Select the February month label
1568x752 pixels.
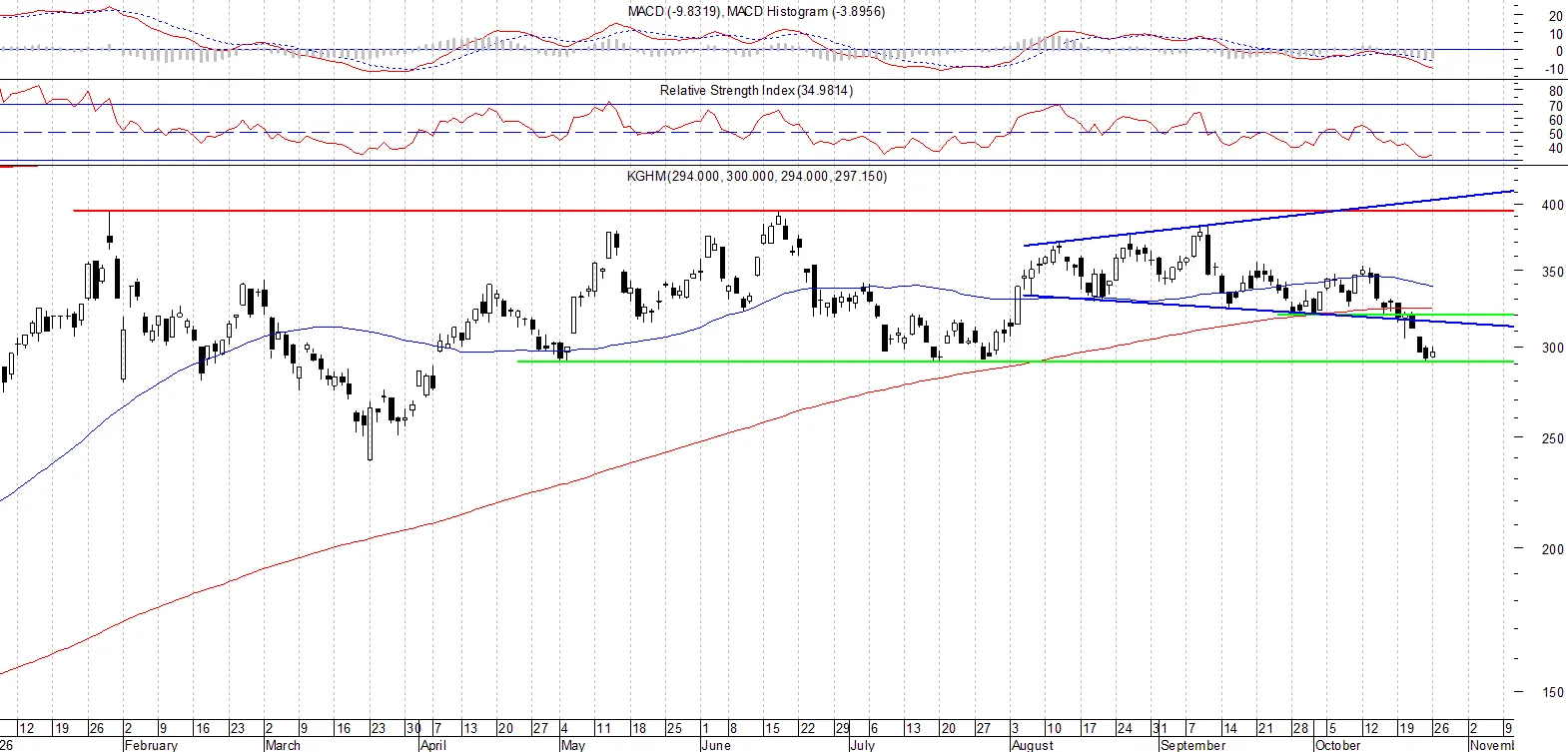coord(151,745)
